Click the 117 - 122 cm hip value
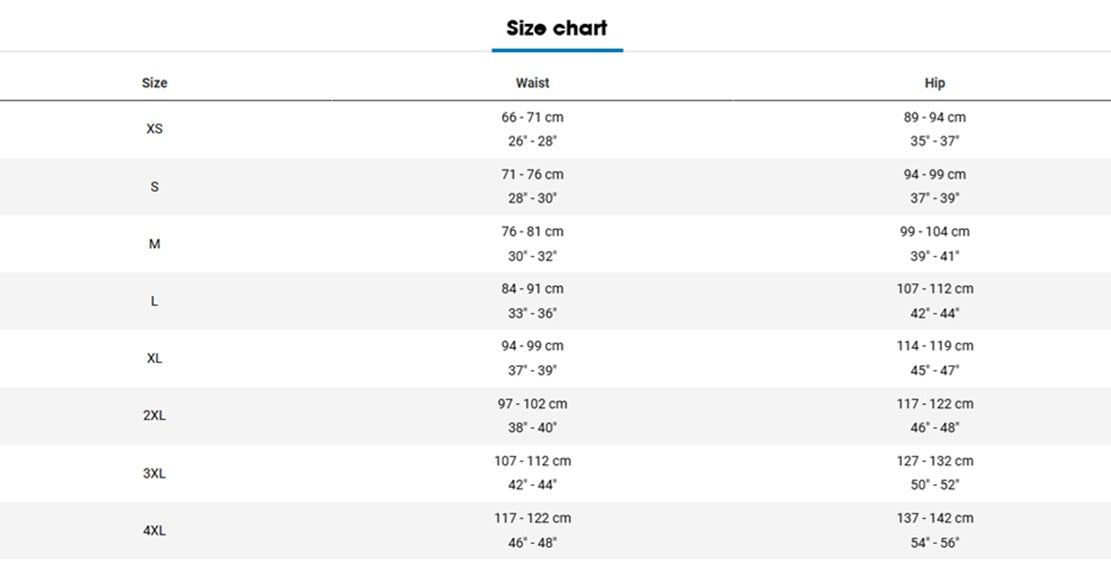The width and height of the screenshot is (1111, 576). [935, 404]
